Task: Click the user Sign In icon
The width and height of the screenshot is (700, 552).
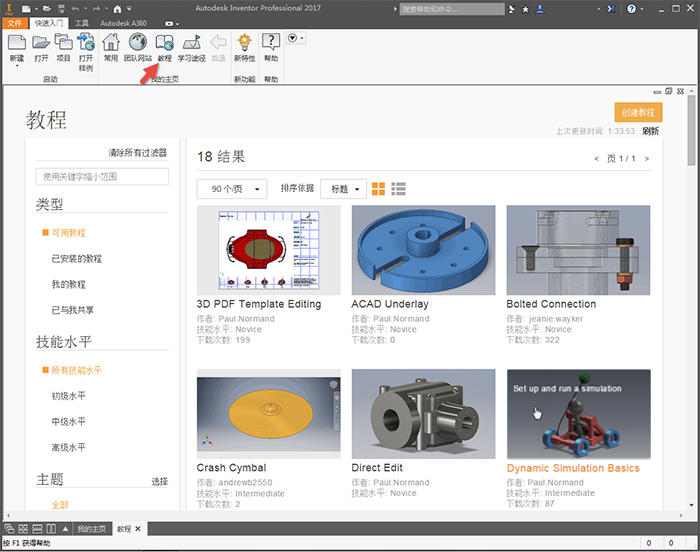Action: 540,8
